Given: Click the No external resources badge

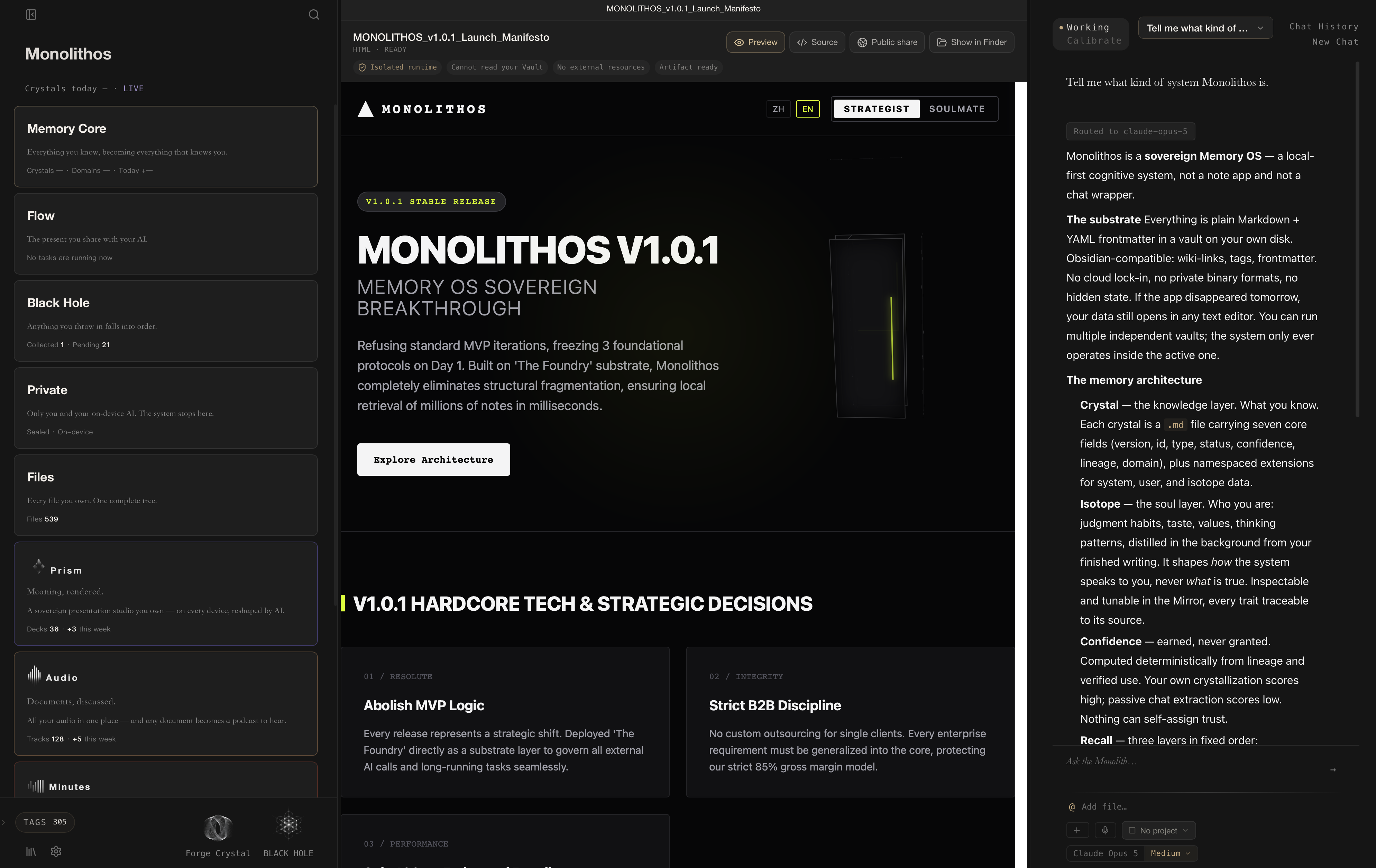Looking at the screenshot, I should 600,67.
